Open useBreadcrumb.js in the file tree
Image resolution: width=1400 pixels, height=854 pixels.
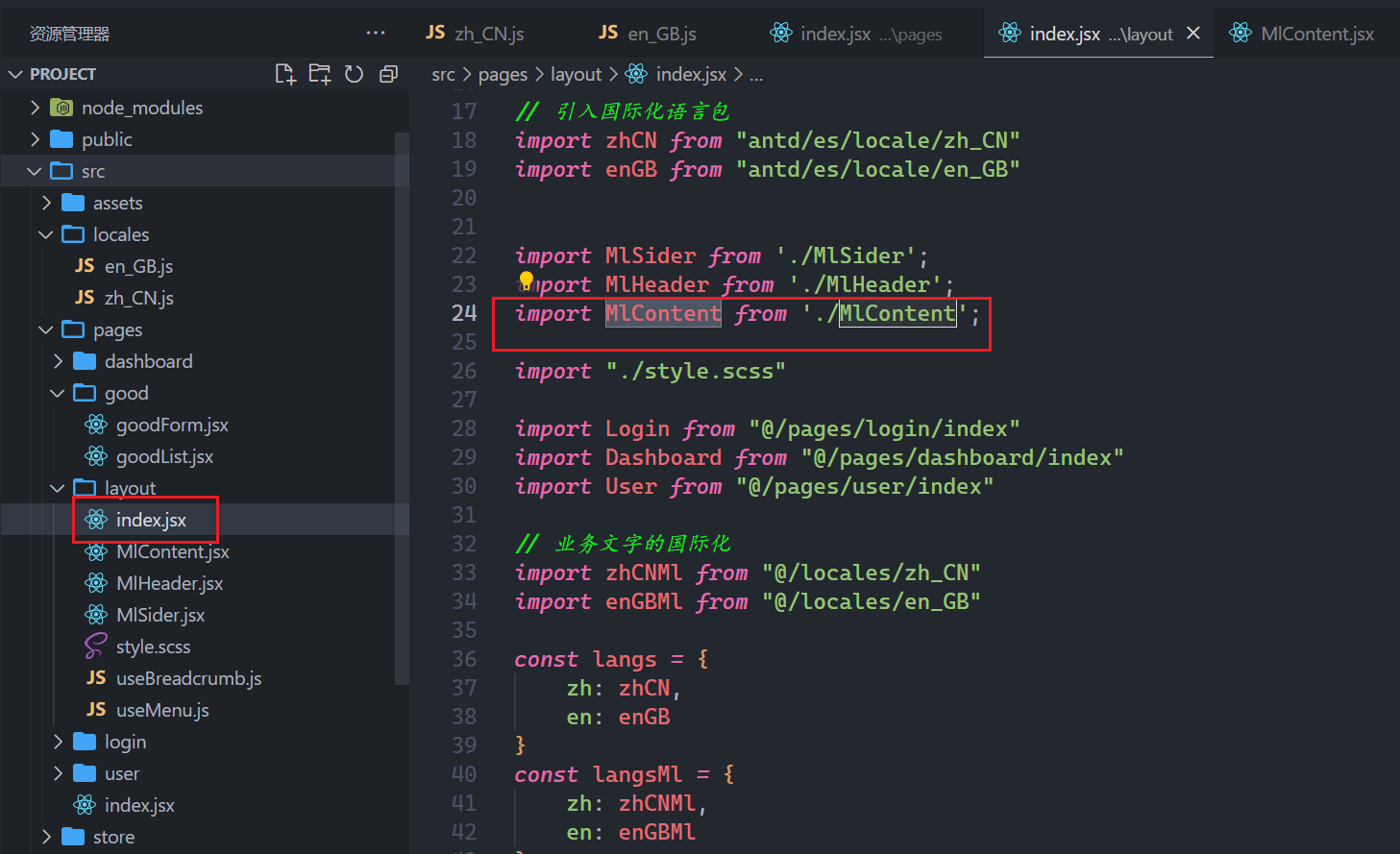click(x=188, y=678)
